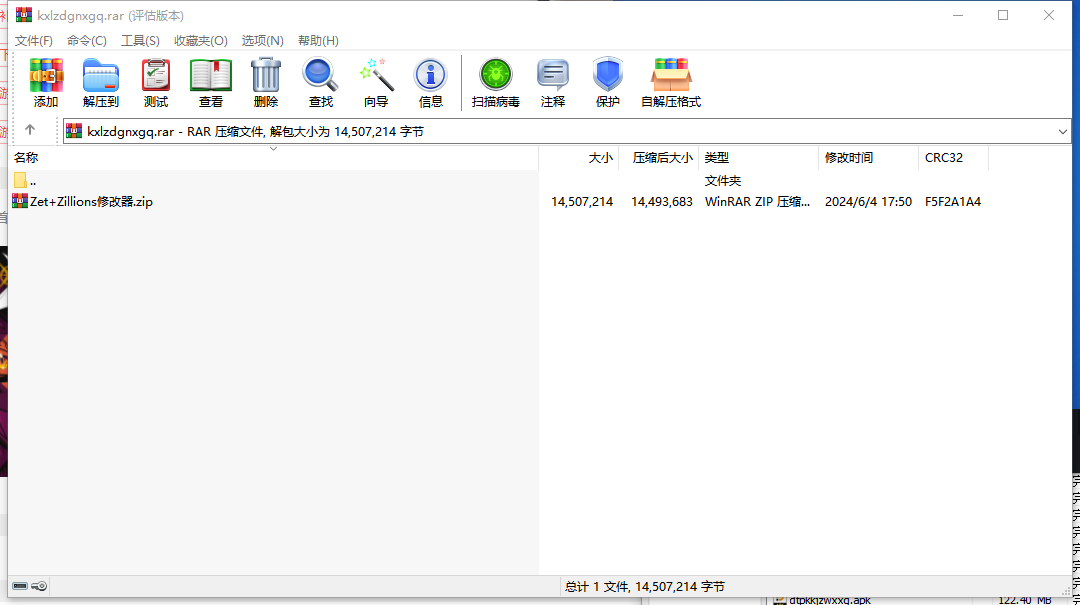The height and width of the screenshot is (605, 1080).
Task: Open the 选项(N) menu
Action: (262, 41)
